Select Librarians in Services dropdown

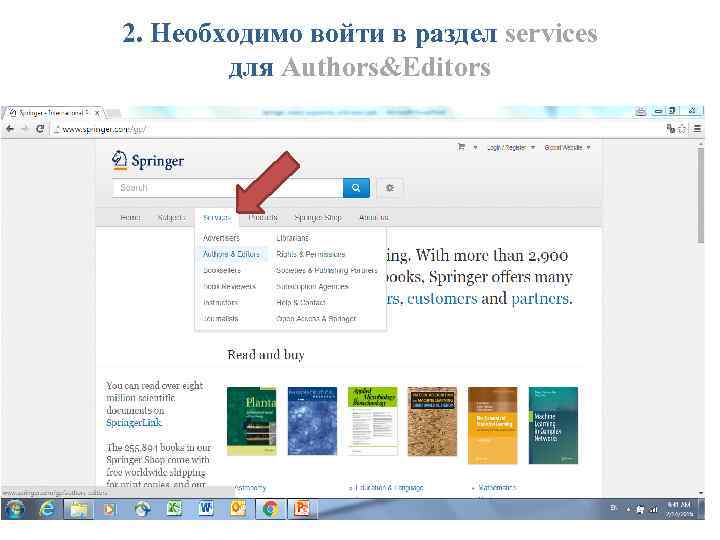(x=292, y=238)
